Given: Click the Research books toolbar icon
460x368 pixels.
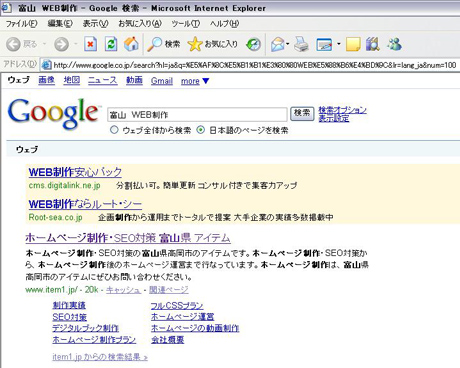Looking at the screenshot, I should [373, 44].
